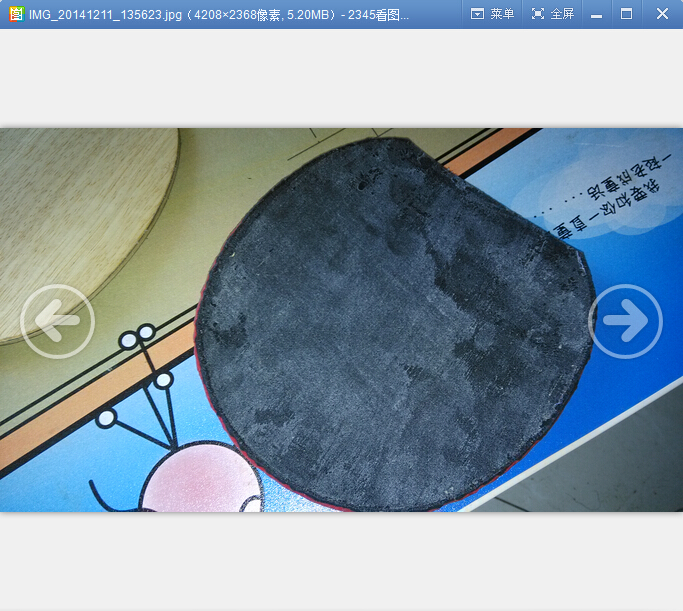683x611 pixels.
Task: Click the 2345 image viewer app icon
Action: (x=15, y=14)
